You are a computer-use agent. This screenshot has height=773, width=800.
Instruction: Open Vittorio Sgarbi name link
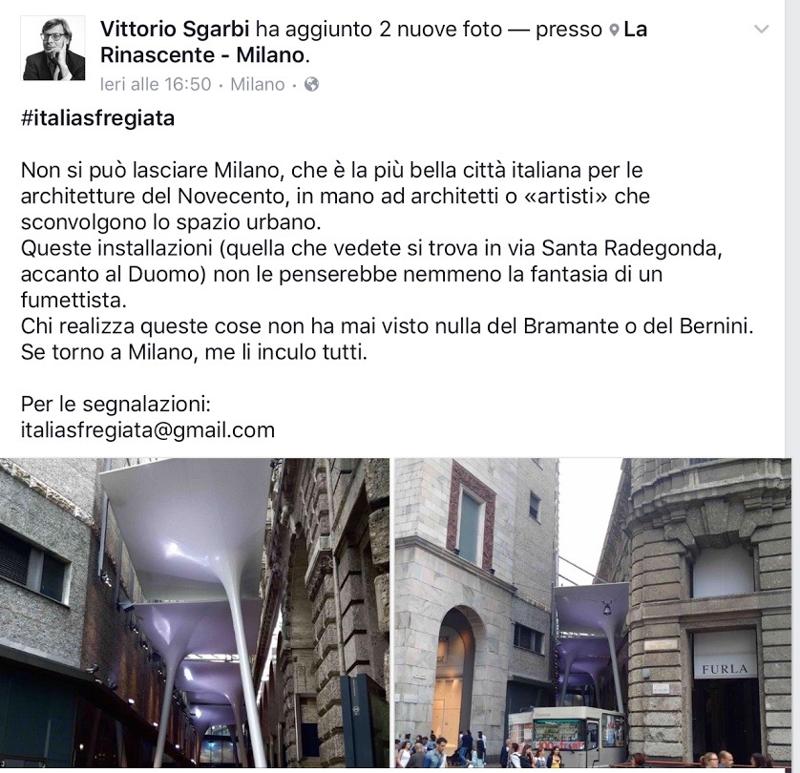(174, 29)
